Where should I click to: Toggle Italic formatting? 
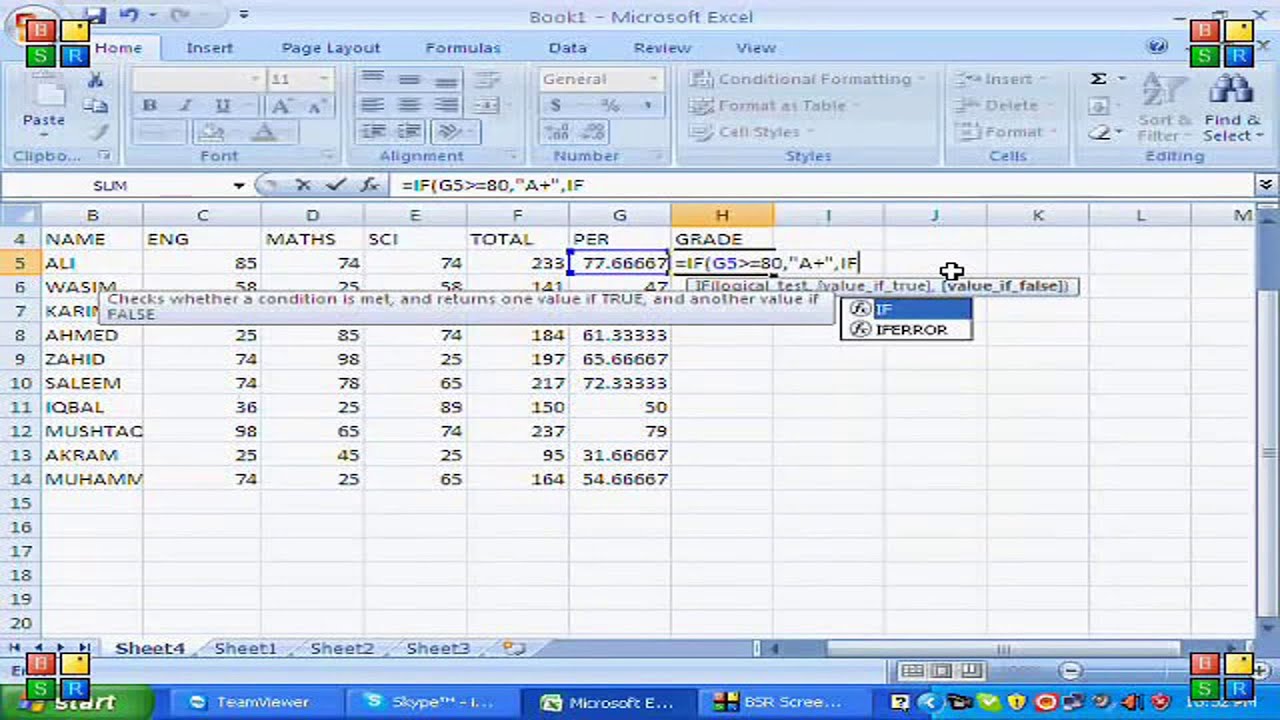pos(185,106)
